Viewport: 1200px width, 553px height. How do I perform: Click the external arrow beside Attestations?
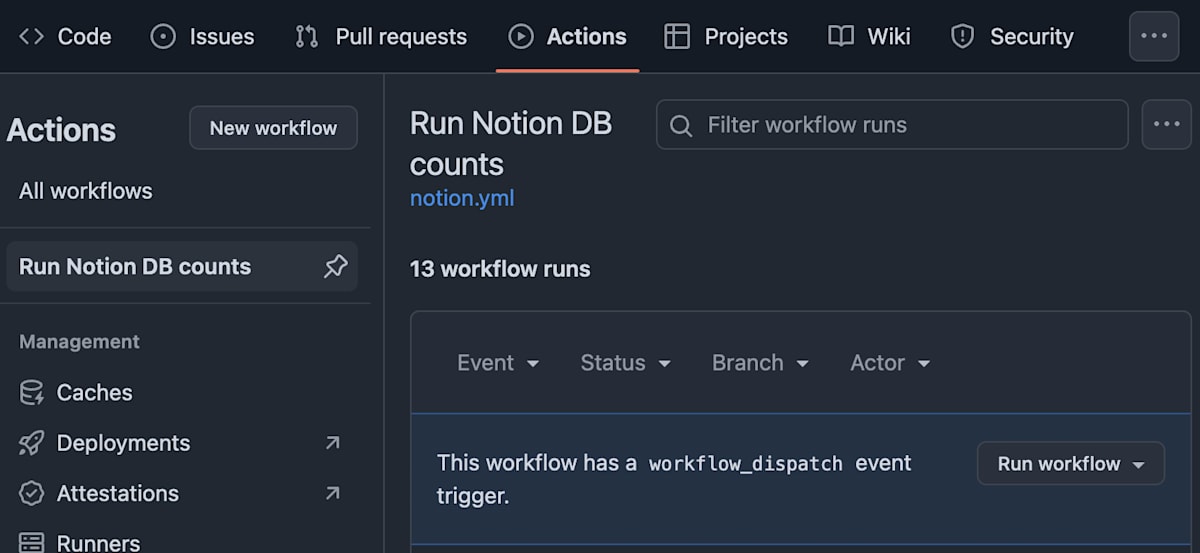(x=333, y=493)
